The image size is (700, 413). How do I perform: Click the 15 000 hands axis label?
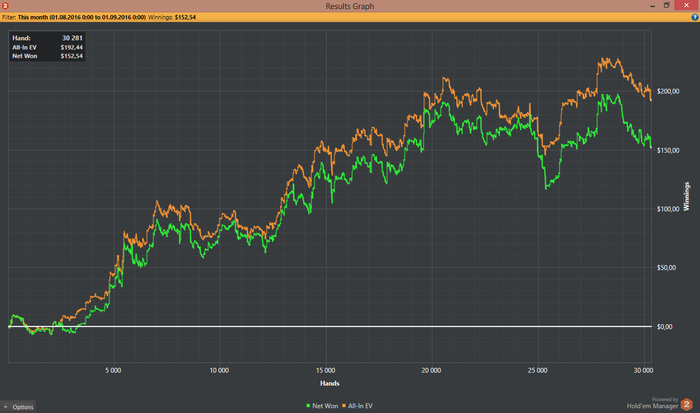point(325,371)
